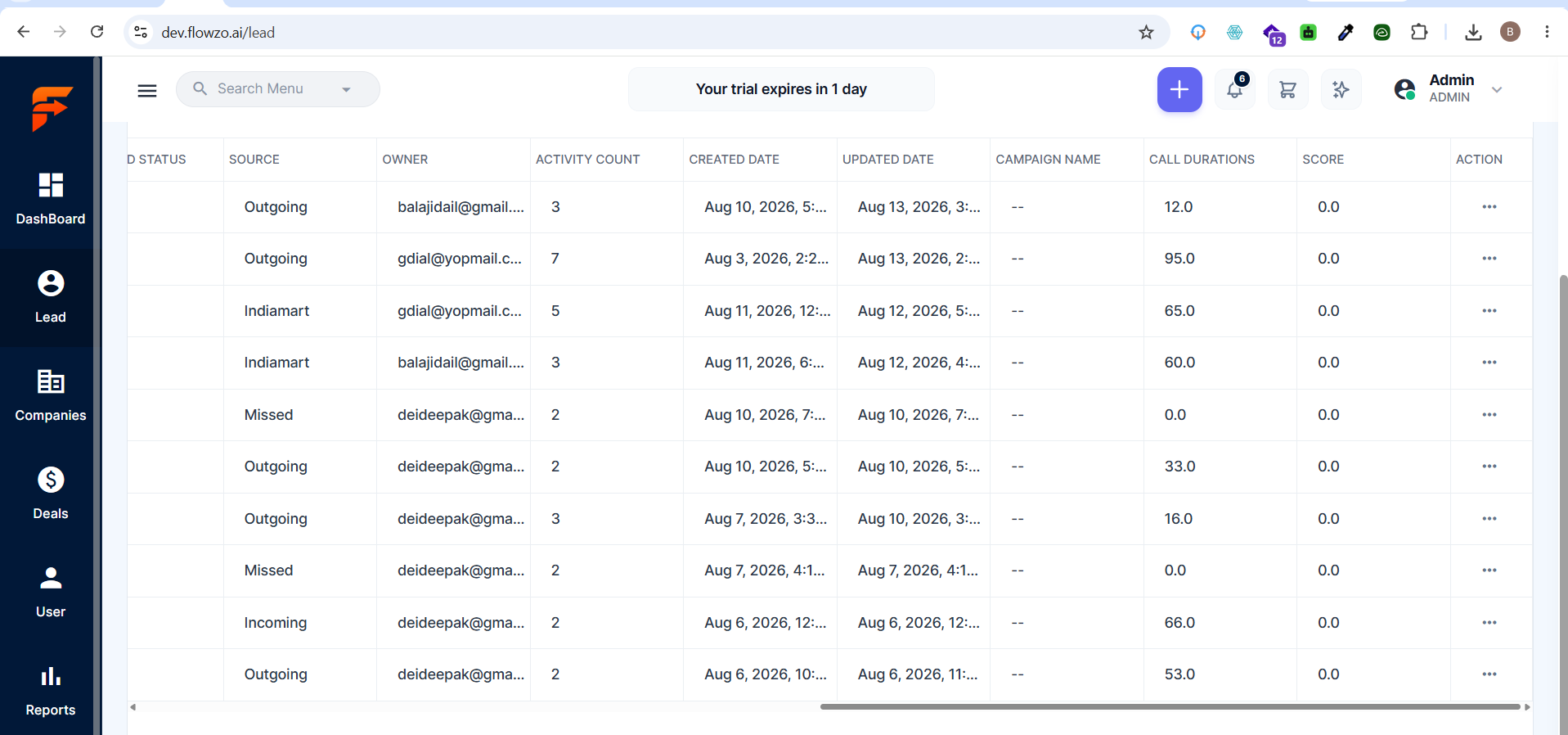Screen dimensions: 1568x735
Task: Bookmark this page with the star
Action: click(1146, 32)
